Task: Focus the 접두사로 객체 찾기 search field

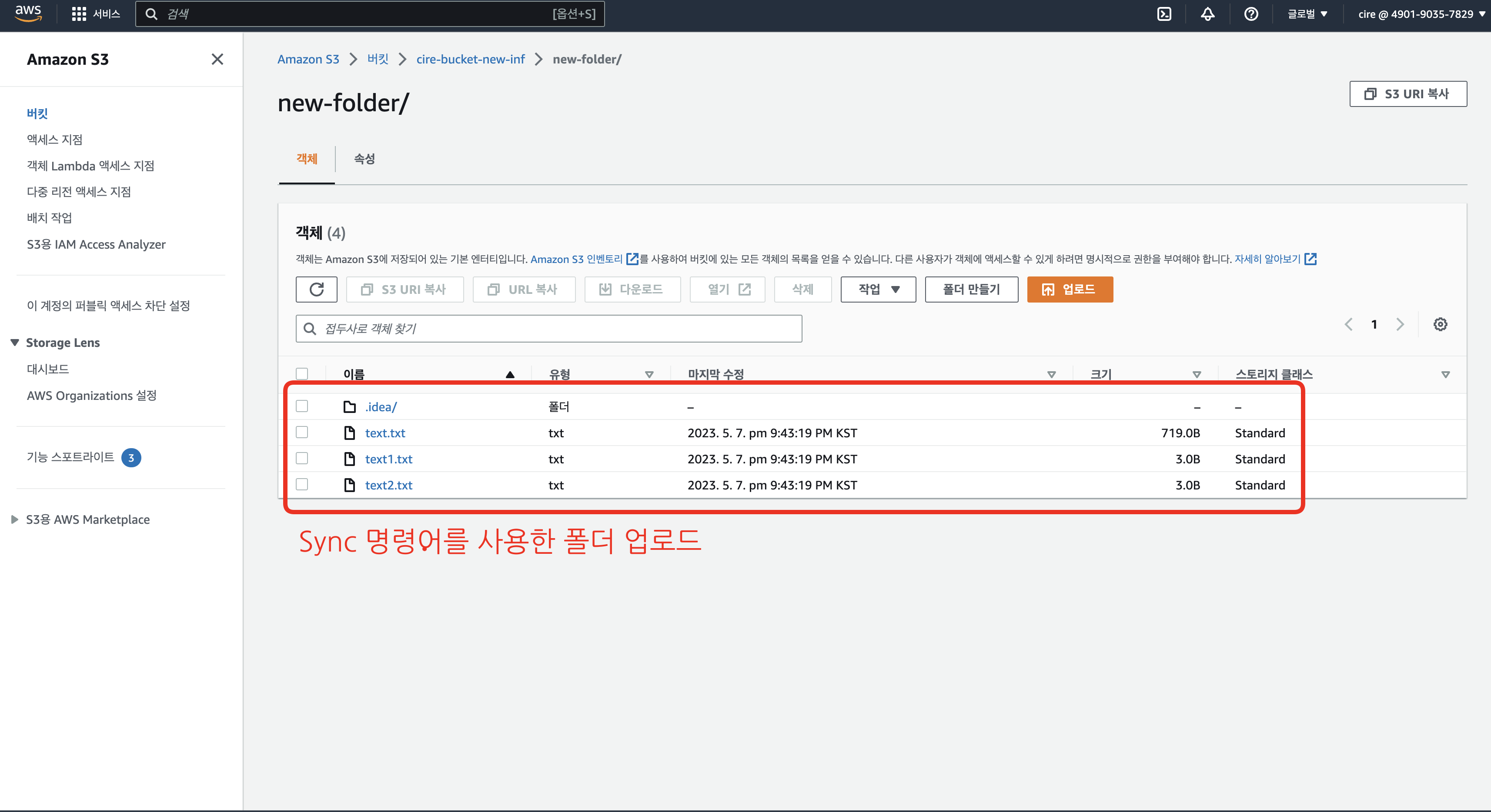Action: pyautogui.click(x=549, y=329)
